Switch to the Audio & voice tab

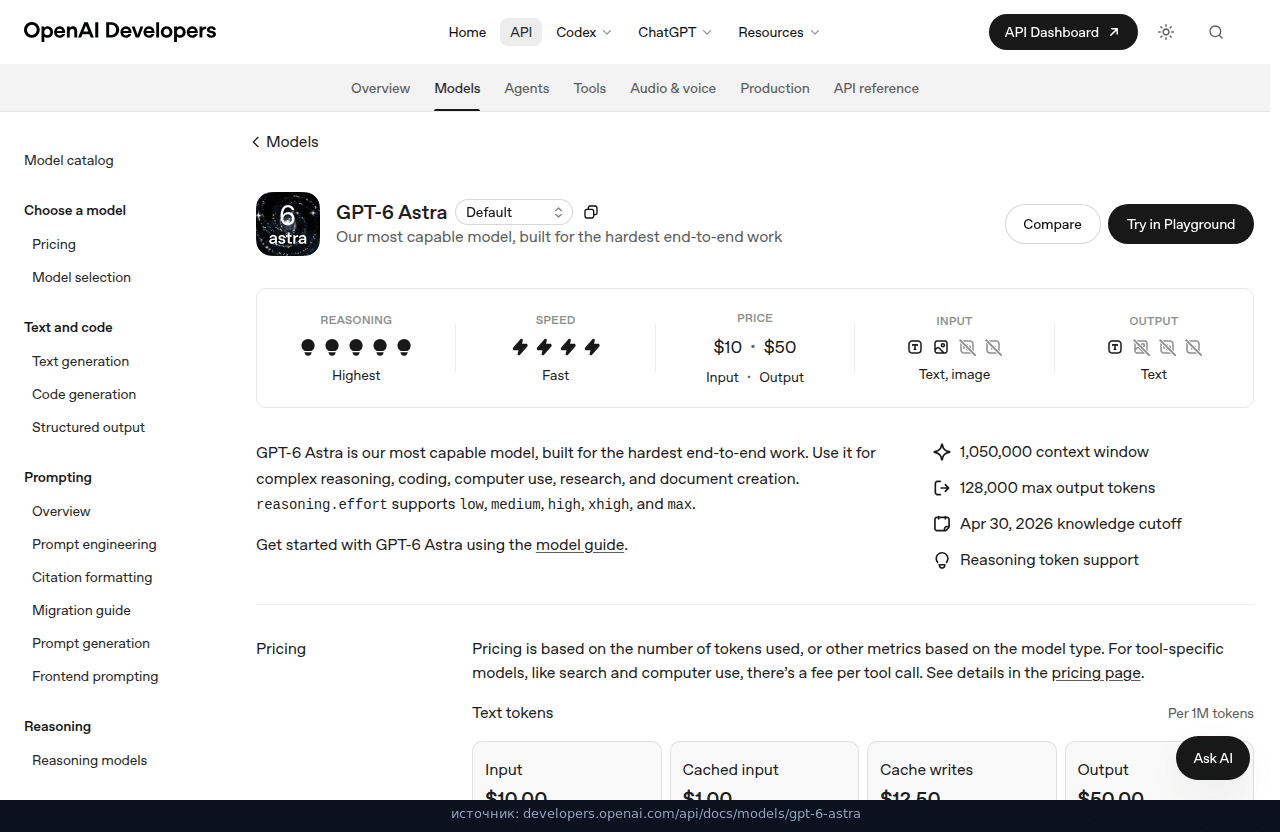pos(673,88)
